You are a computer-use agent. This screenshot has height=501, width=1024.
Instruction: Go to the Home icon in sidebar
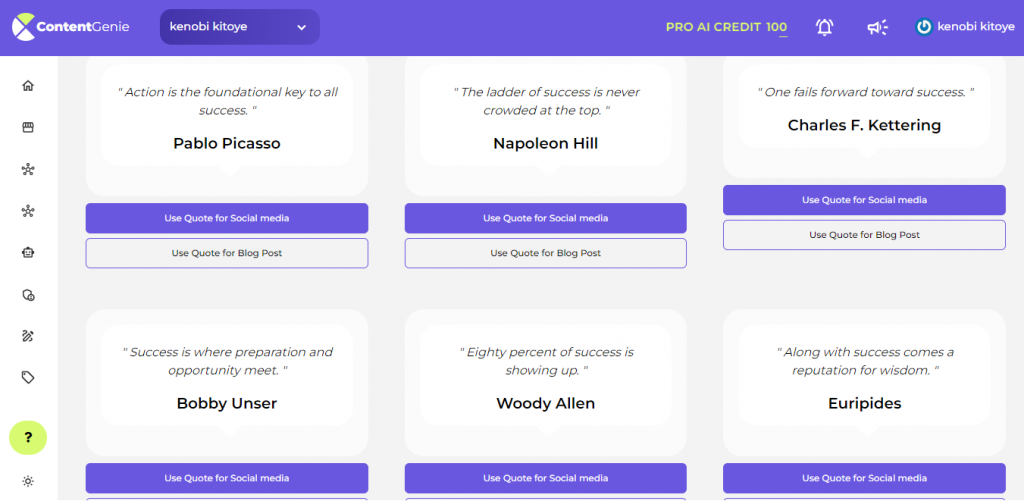click(x=27, y=86)
